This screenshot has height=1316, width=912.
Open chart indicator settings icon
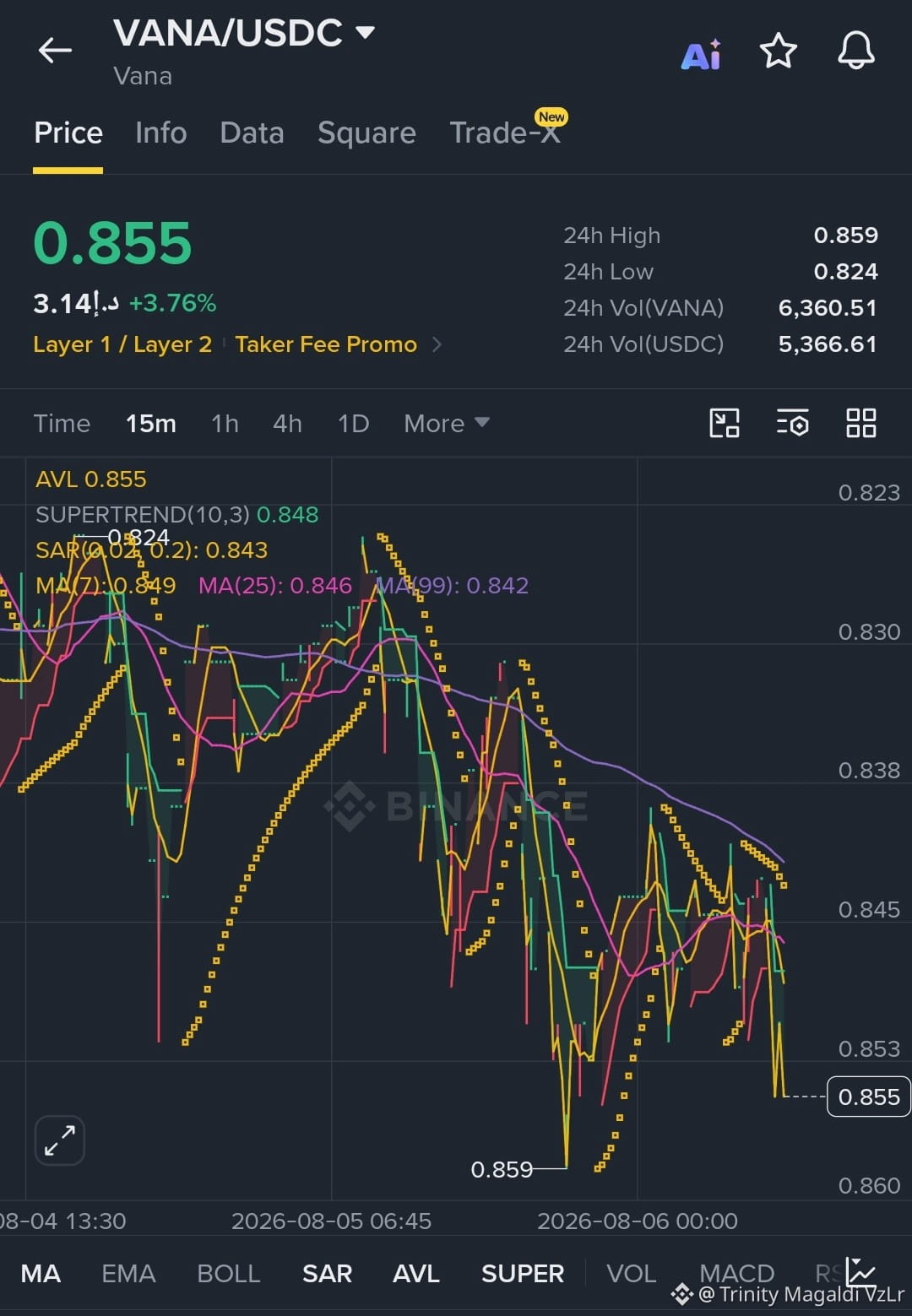point(792,423)
